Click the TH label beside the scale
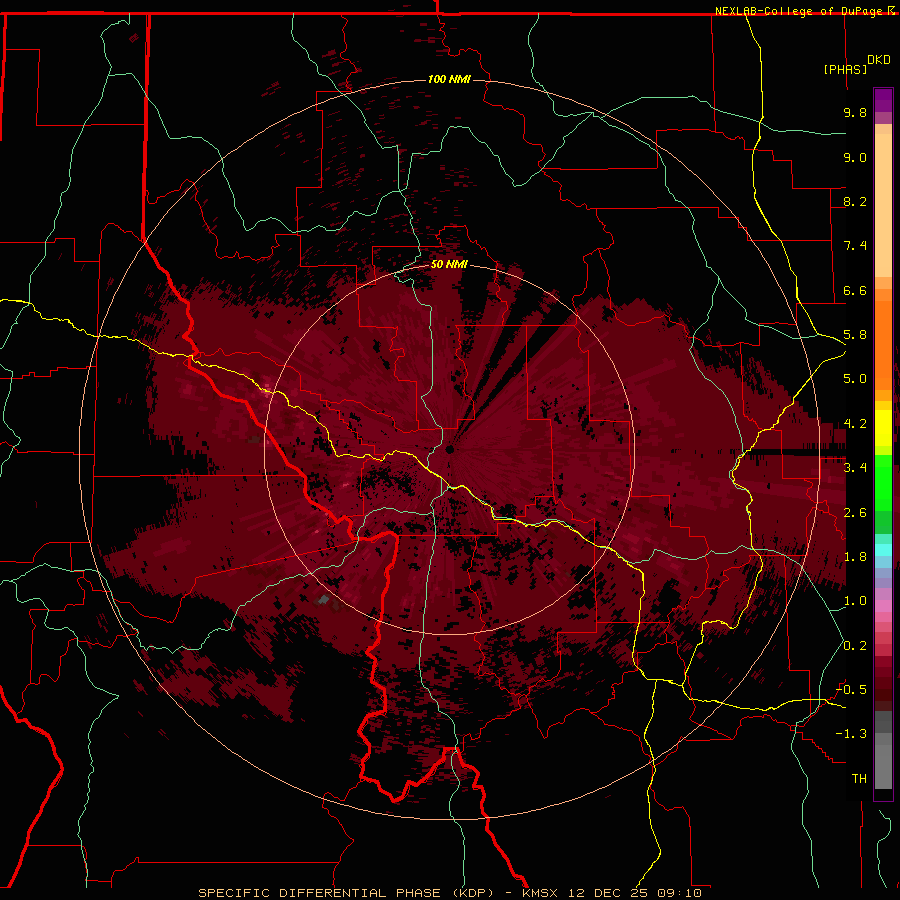This screenshot has width=900, height=900. point(859,779)
